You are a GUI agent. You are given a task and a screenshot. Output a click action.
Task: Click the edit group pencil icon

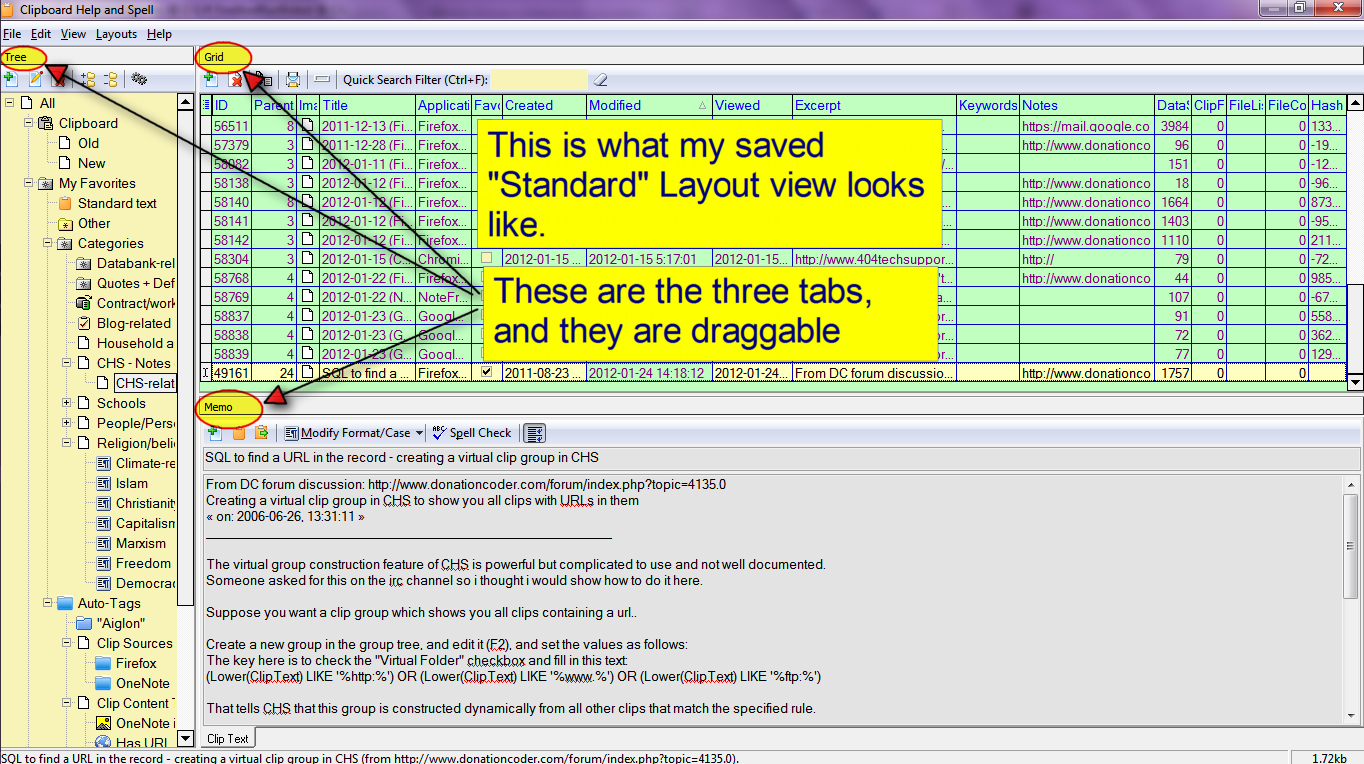point(35,79)
